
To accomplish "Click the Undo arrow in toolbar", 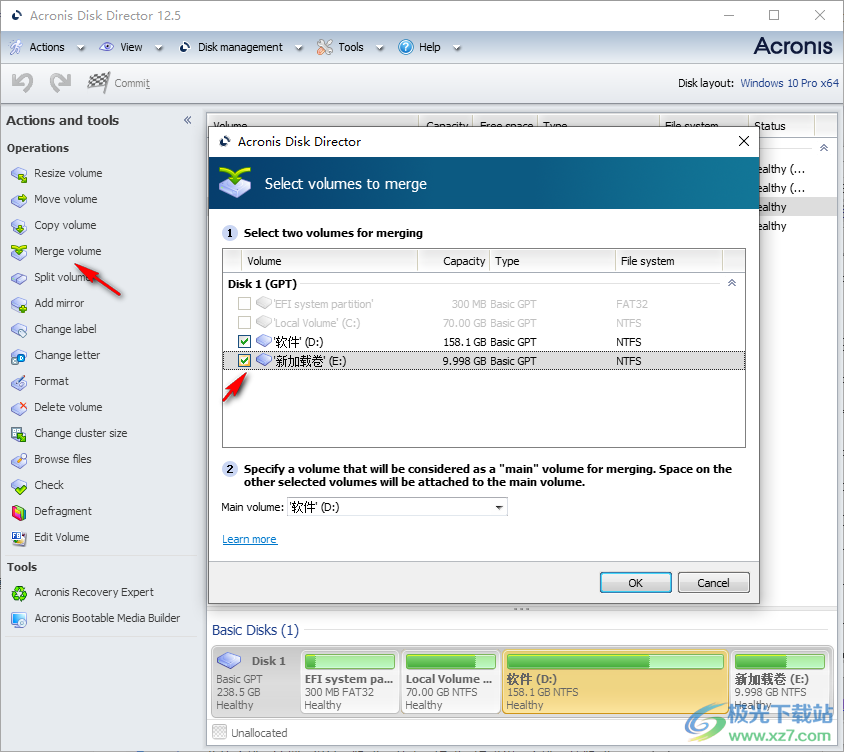I will coord(23,83).
